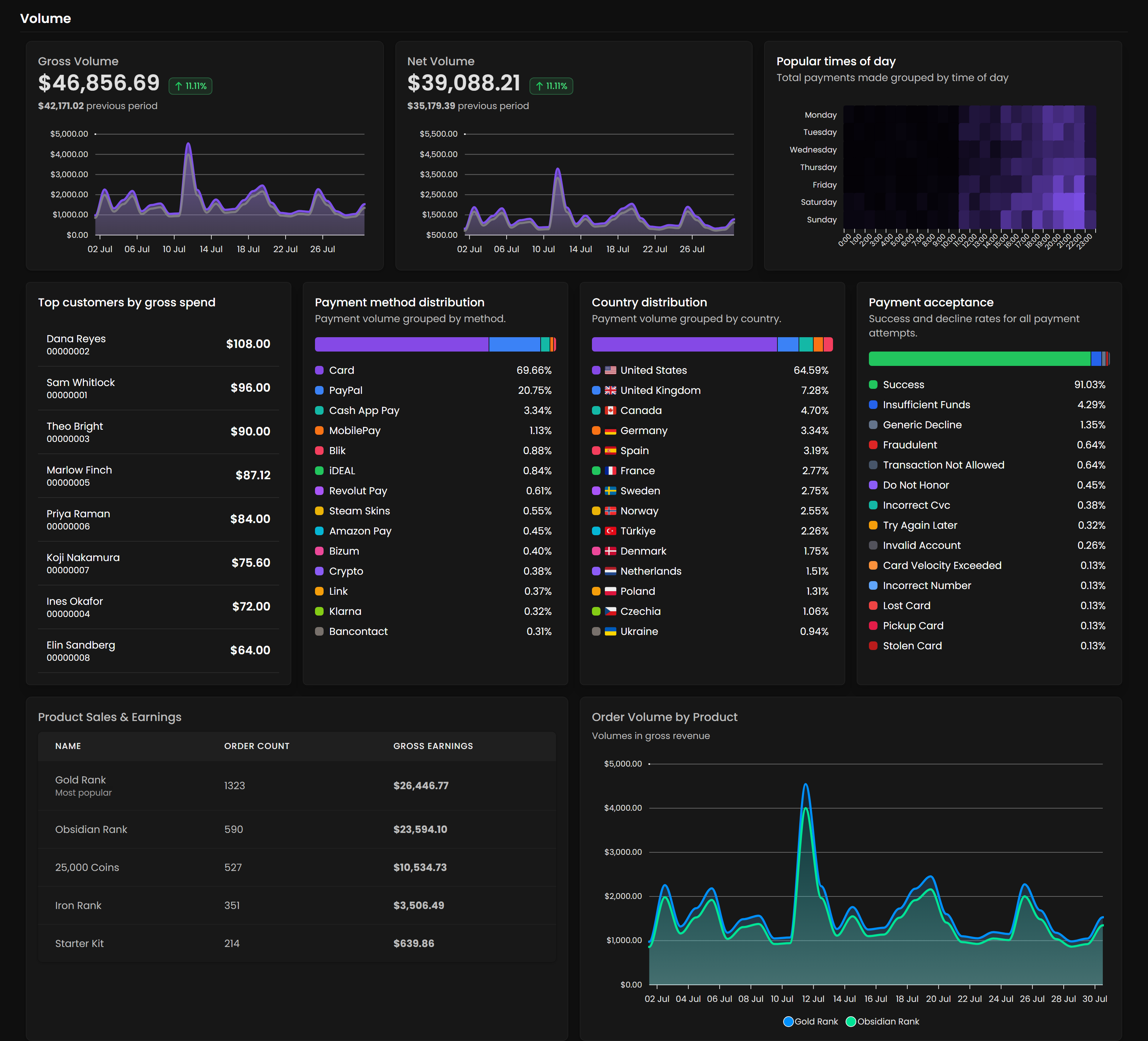
Task: Click the Germany flag icon
Action: pos(610,430)
